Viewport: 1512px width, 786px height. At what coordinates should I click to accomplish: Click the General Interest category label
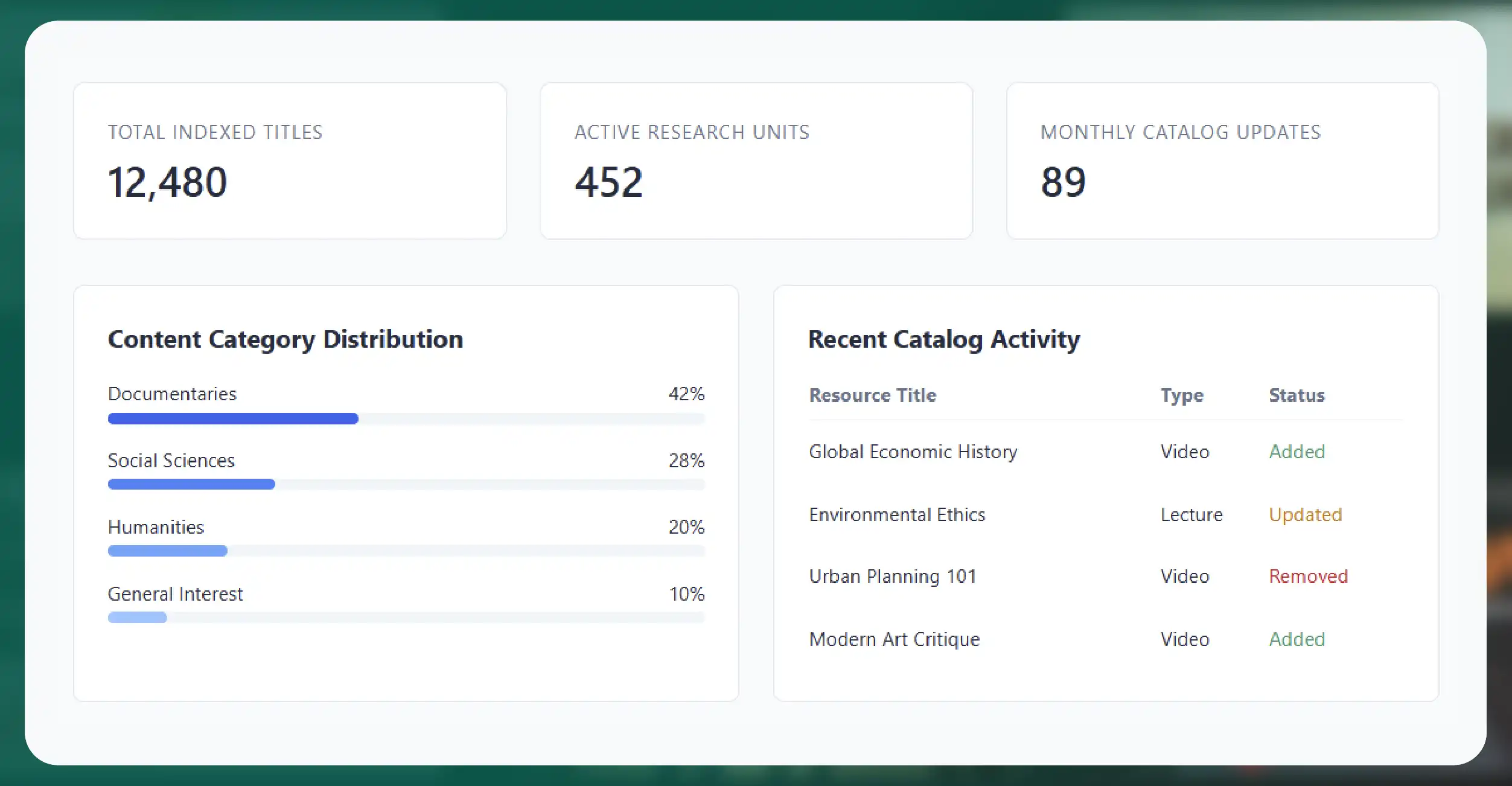click(175, 594)
